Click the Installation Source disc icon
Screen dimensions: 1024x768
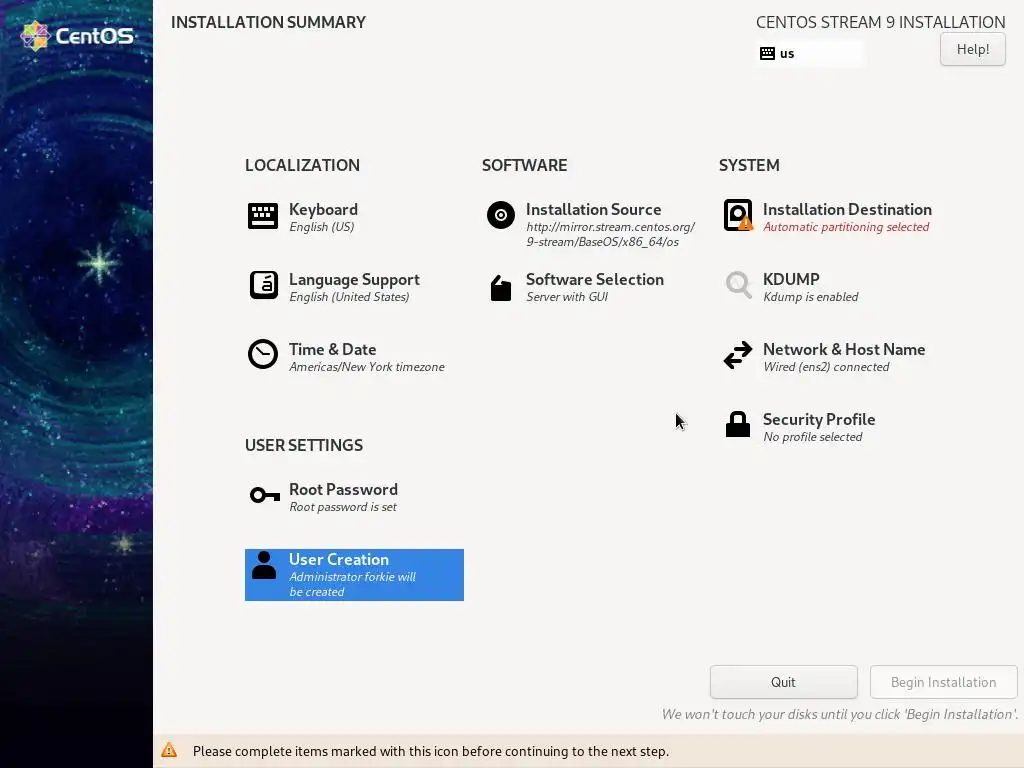tap(501, 215)
